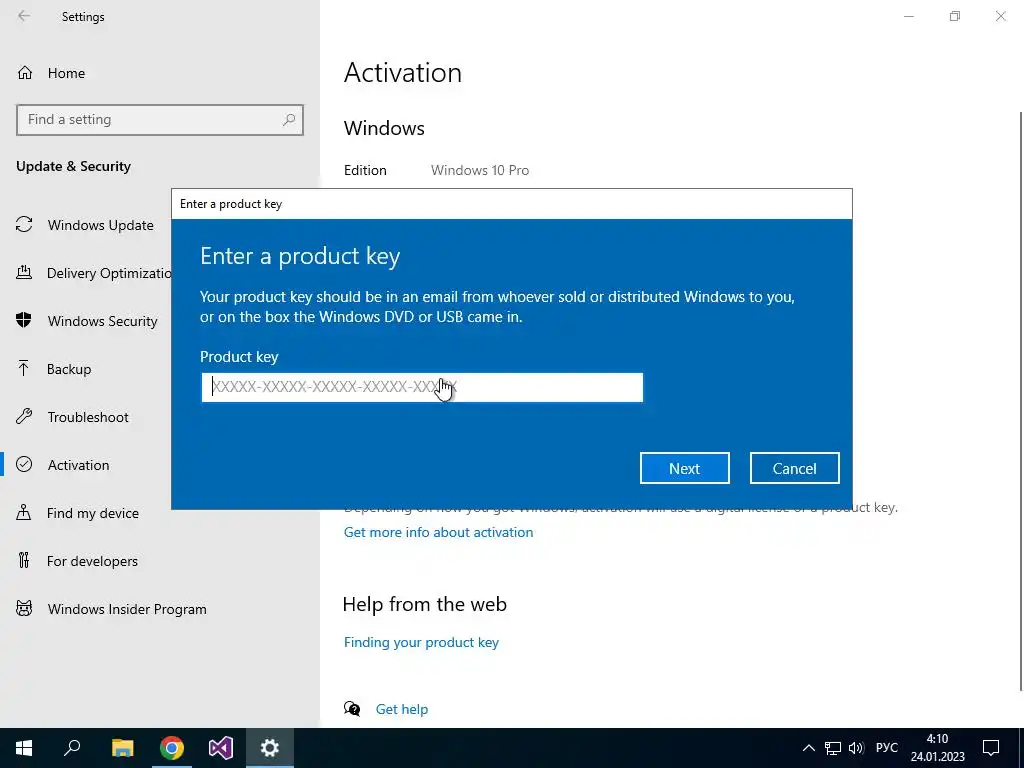Image resolution: width=1024 pixels, height=768 pixels.
Task: Click the Settings back arrow
Action: coord(24,16)
